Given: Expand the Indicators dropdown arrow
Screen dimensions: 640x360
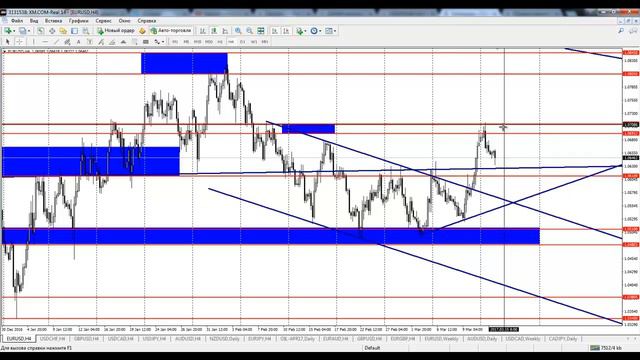Looking at the screenshot, I should (x=306, y=31).
